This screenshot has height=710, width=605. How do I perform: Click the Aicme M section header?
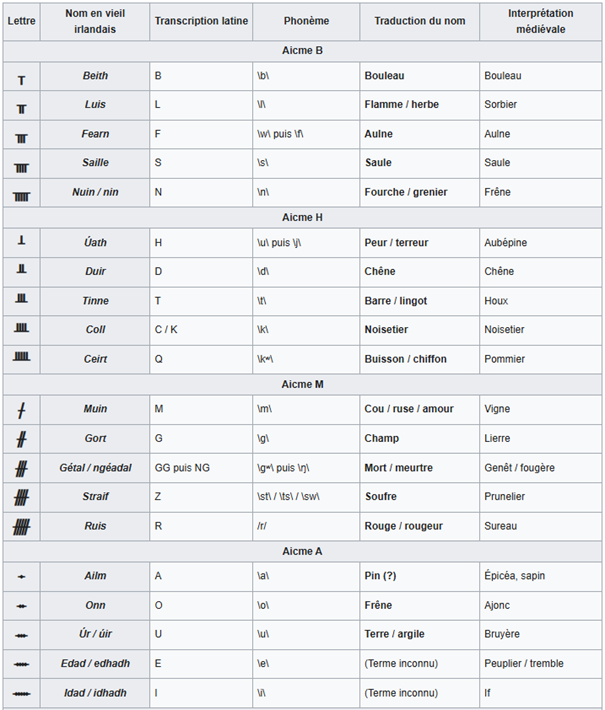[x=302, y=384]
